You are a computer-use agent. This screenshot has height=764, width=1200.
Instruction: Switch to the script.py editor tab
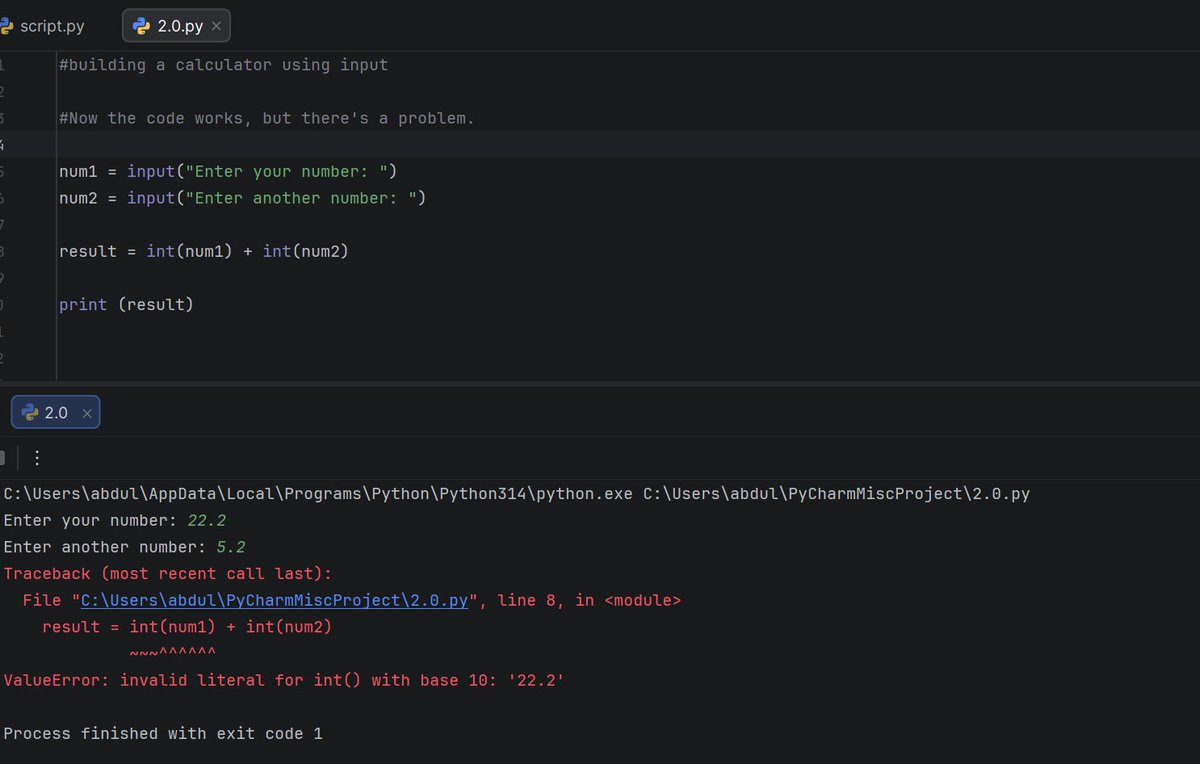pos(43,26)
